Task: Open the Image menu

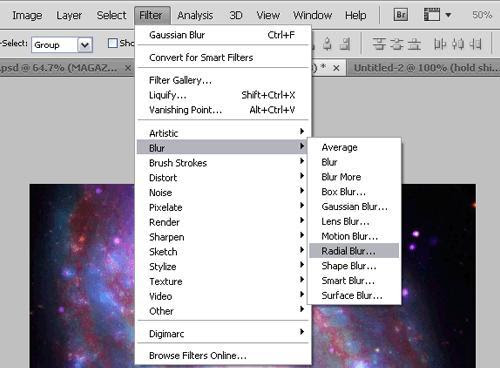Action: tap(27, 15)
